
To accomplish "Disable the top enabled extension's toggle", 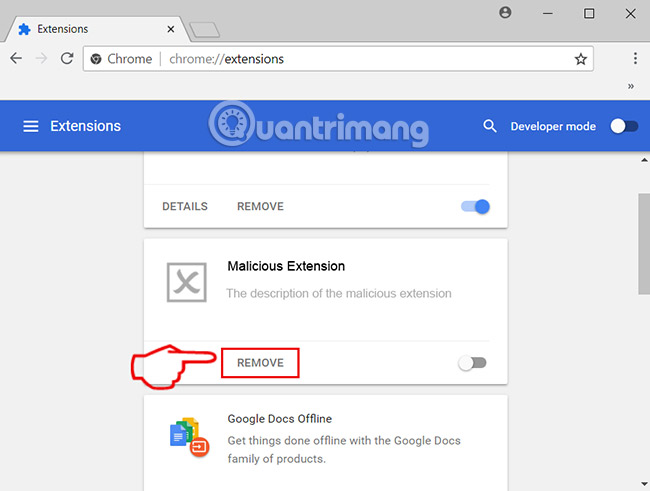I will tap(475, 206).
